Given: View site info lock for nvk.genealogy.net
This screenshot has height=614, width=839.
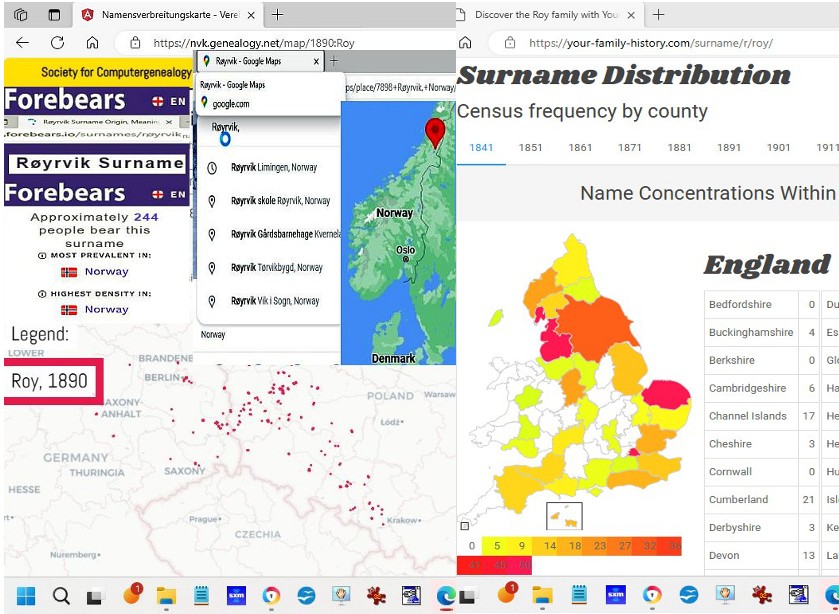Looking at the screenshot, I should (135, 43).
